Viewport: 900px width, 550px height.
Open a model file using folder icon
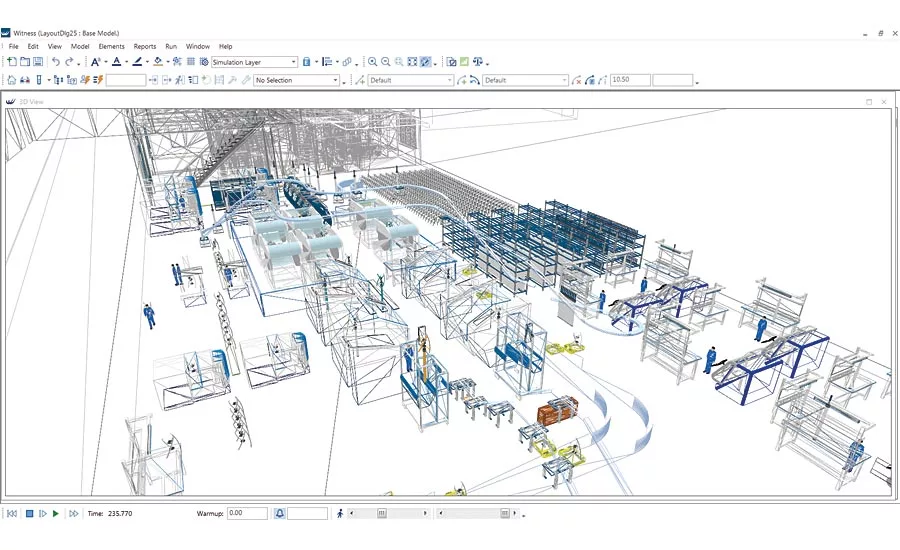click(25, 61)
